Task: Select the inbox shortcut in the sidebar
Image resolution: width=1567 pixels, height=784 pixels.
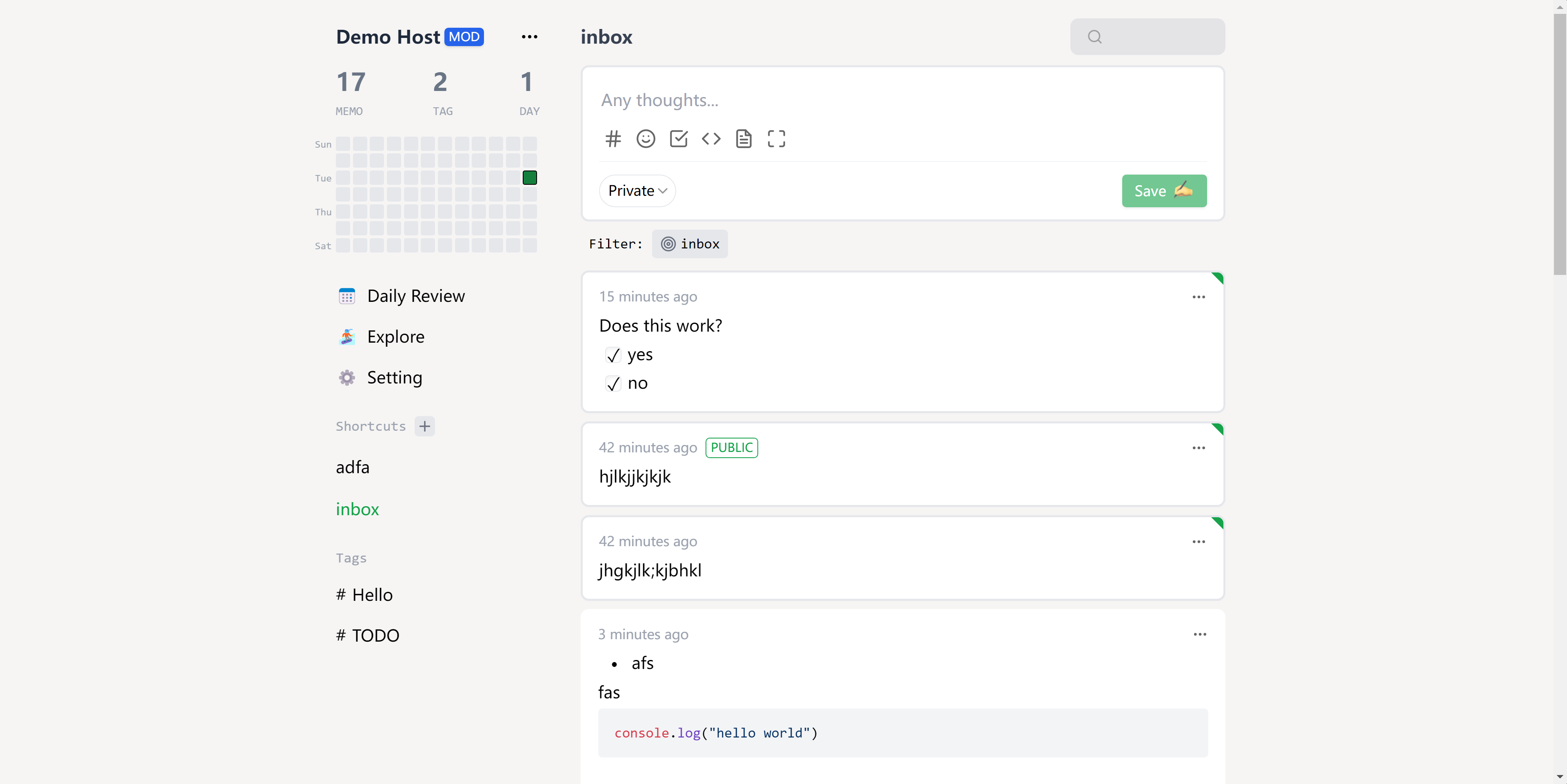Action: tap(358, 509)
